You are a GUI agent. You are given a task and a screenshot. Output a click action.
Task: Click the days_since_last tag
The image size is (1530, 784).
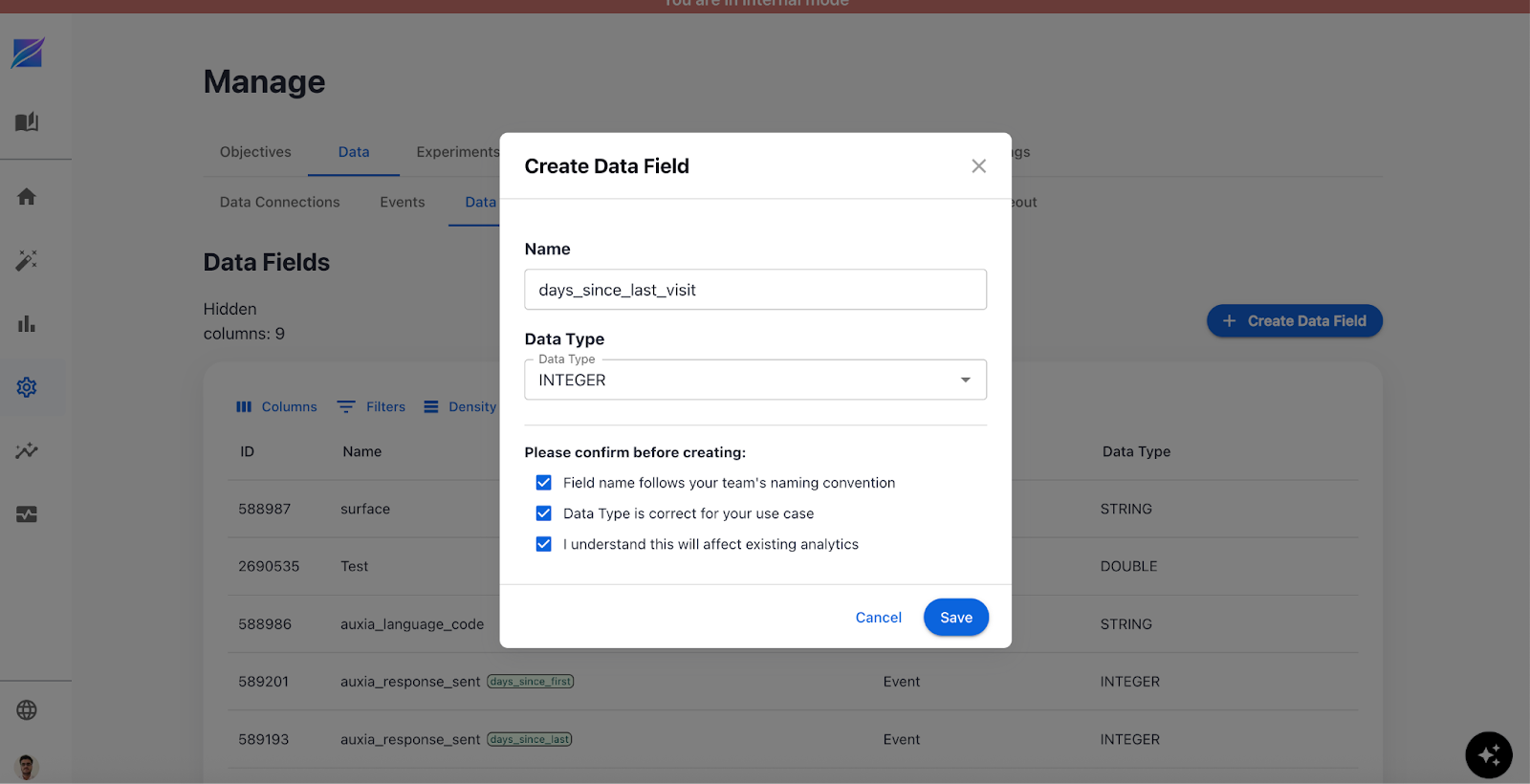click(530, 739)
